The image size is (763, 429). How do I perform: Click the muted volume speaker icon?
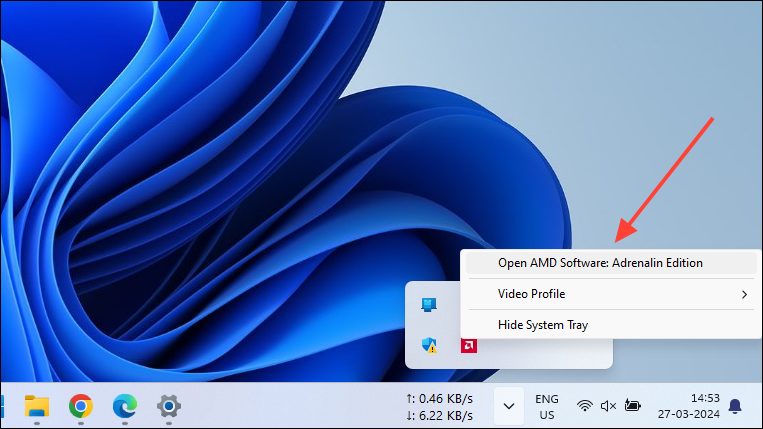point(608,406)
